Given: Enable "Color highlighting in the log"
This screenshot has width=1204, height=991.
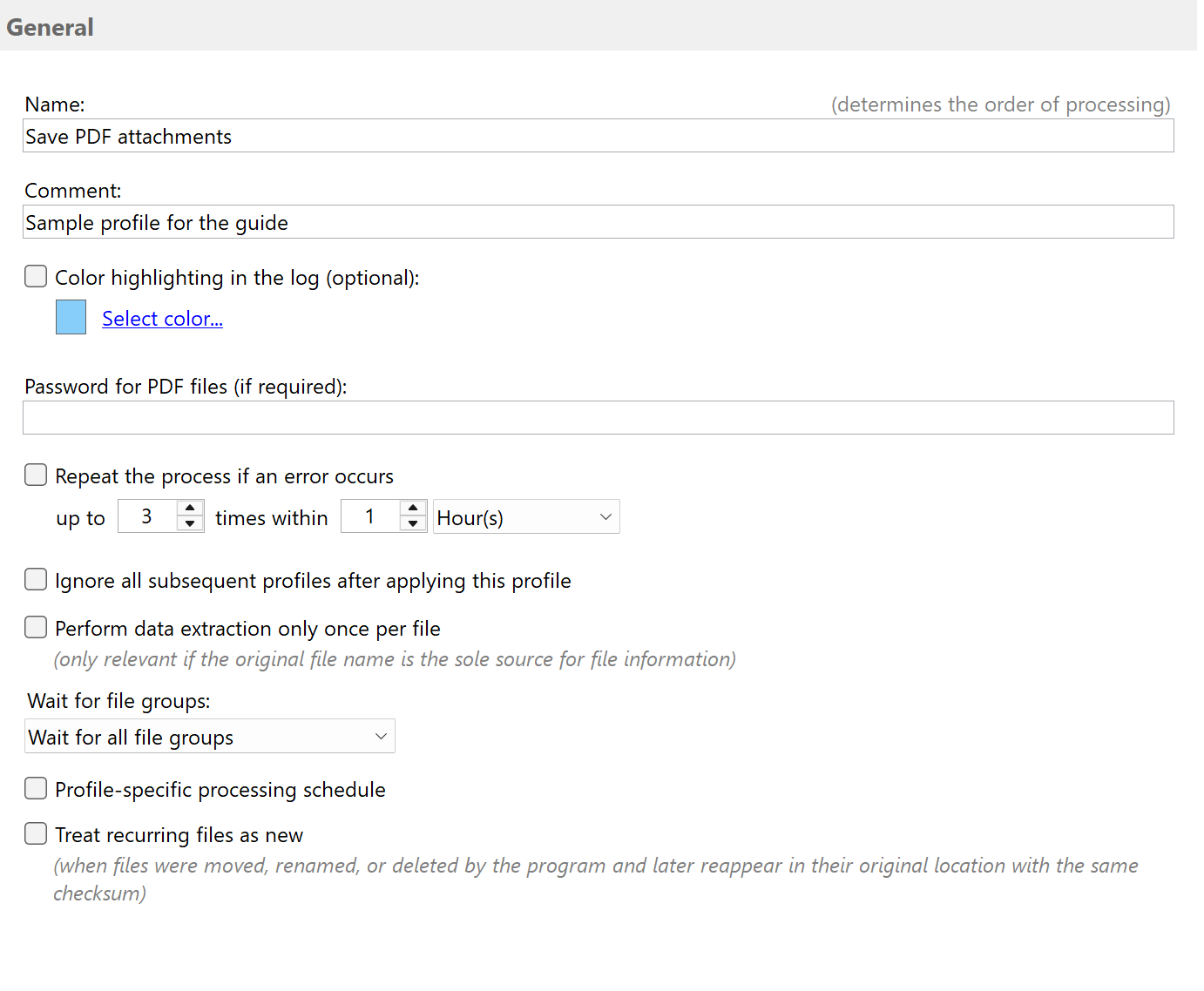Looking at the screenshot, I should click(x=36, y=276).
